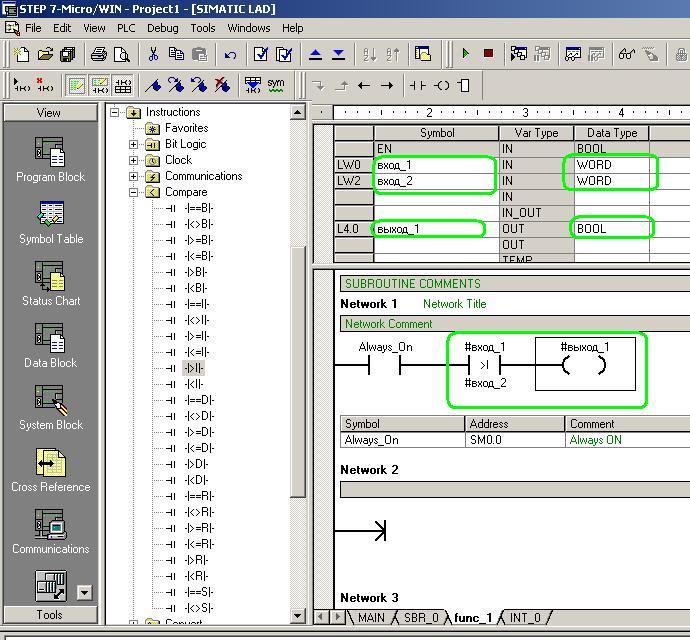Switch to the MAIN tab

click(x=371, y=618)
